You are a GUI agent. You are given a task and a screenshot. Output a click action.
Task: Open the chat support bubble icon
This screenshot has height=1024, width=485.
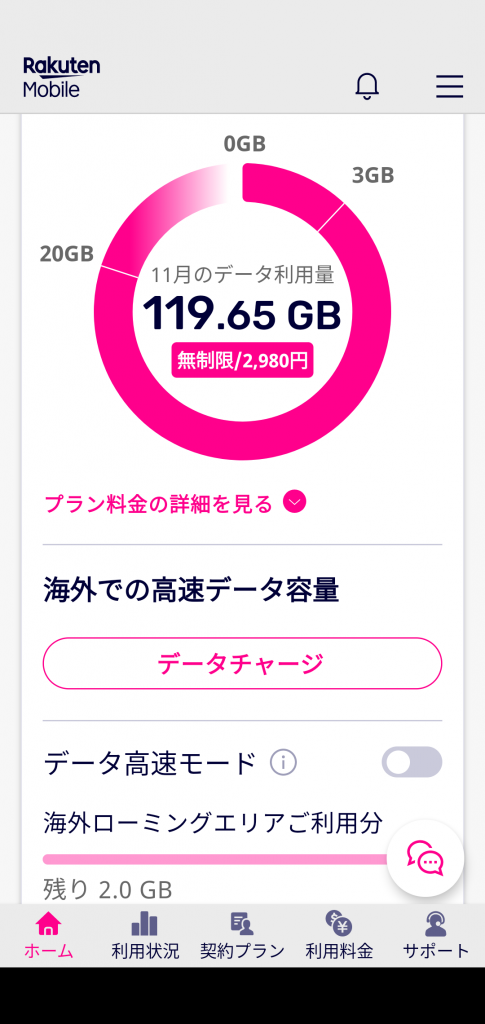(x=425, y=858)
